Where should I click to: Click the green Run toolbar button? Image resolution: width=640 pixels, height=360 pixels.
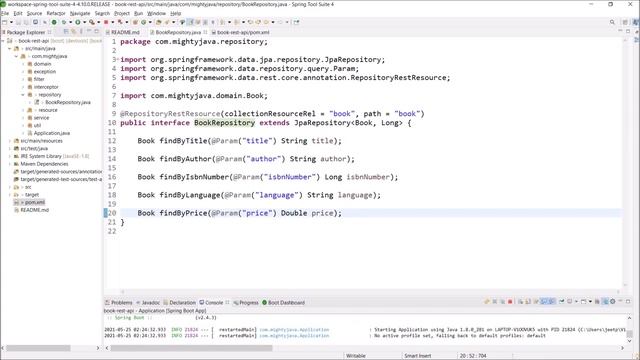click(x=78, y=22)
